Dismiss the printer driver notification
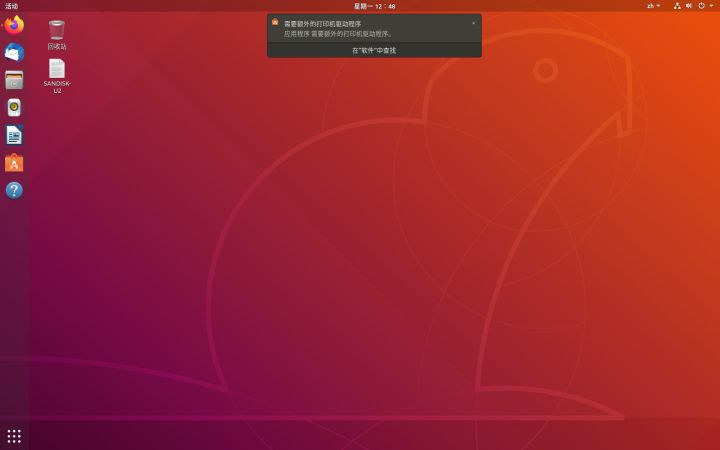This screenshot has height=450, width=720. click(x=473, y=23)
